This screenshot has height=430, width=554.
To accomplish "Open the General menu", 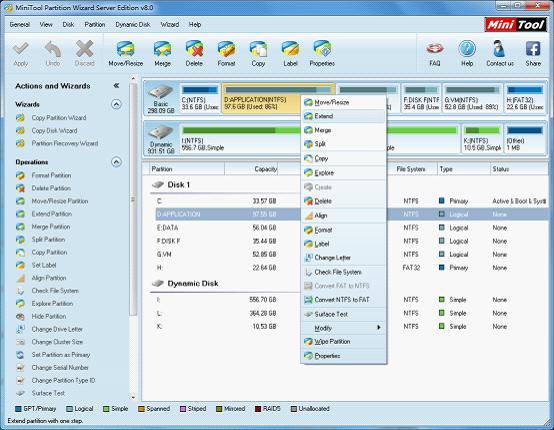I will 20,24.
